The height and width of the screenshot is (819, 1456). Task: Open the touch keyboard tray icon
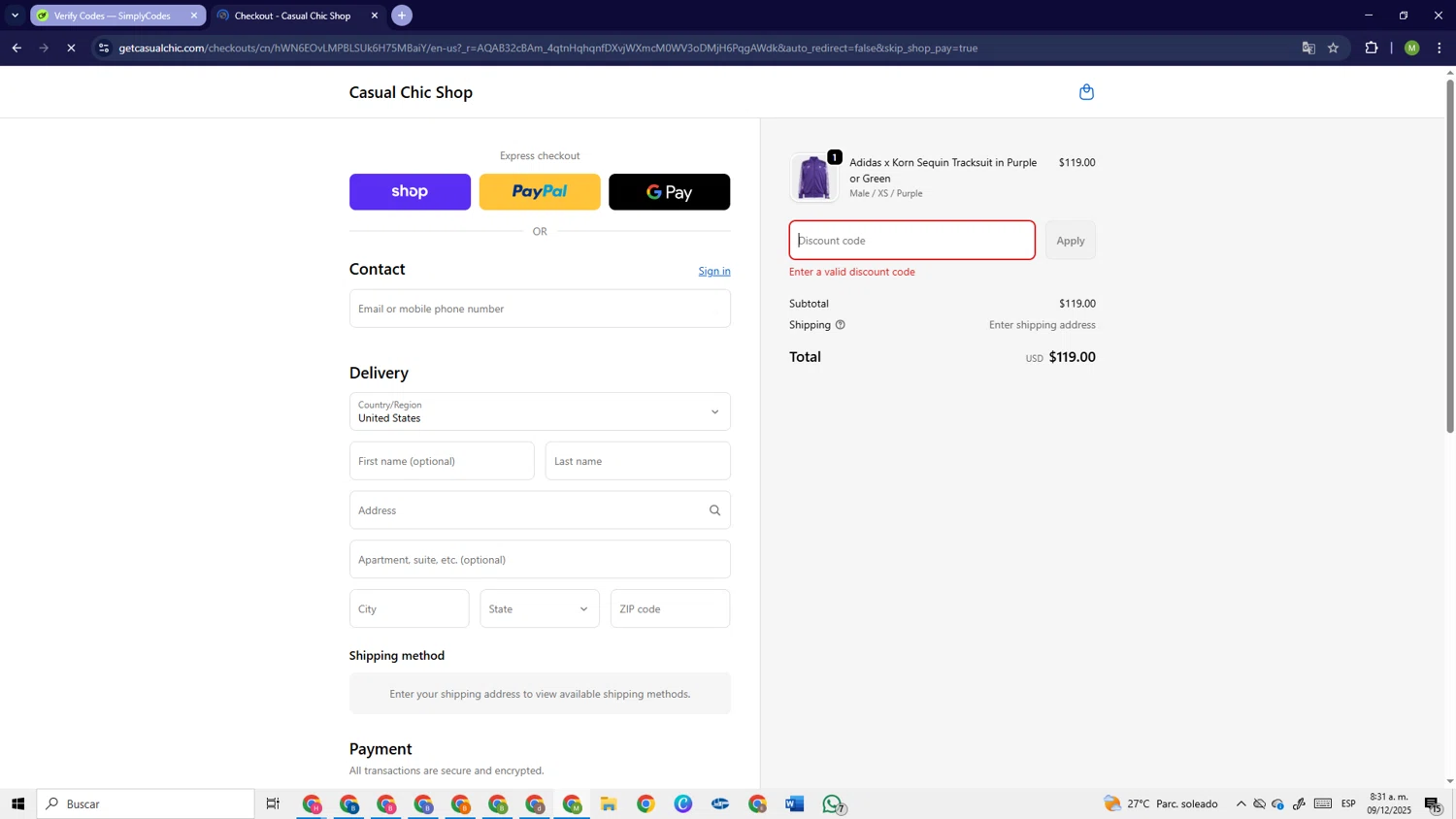(1322, 803)
